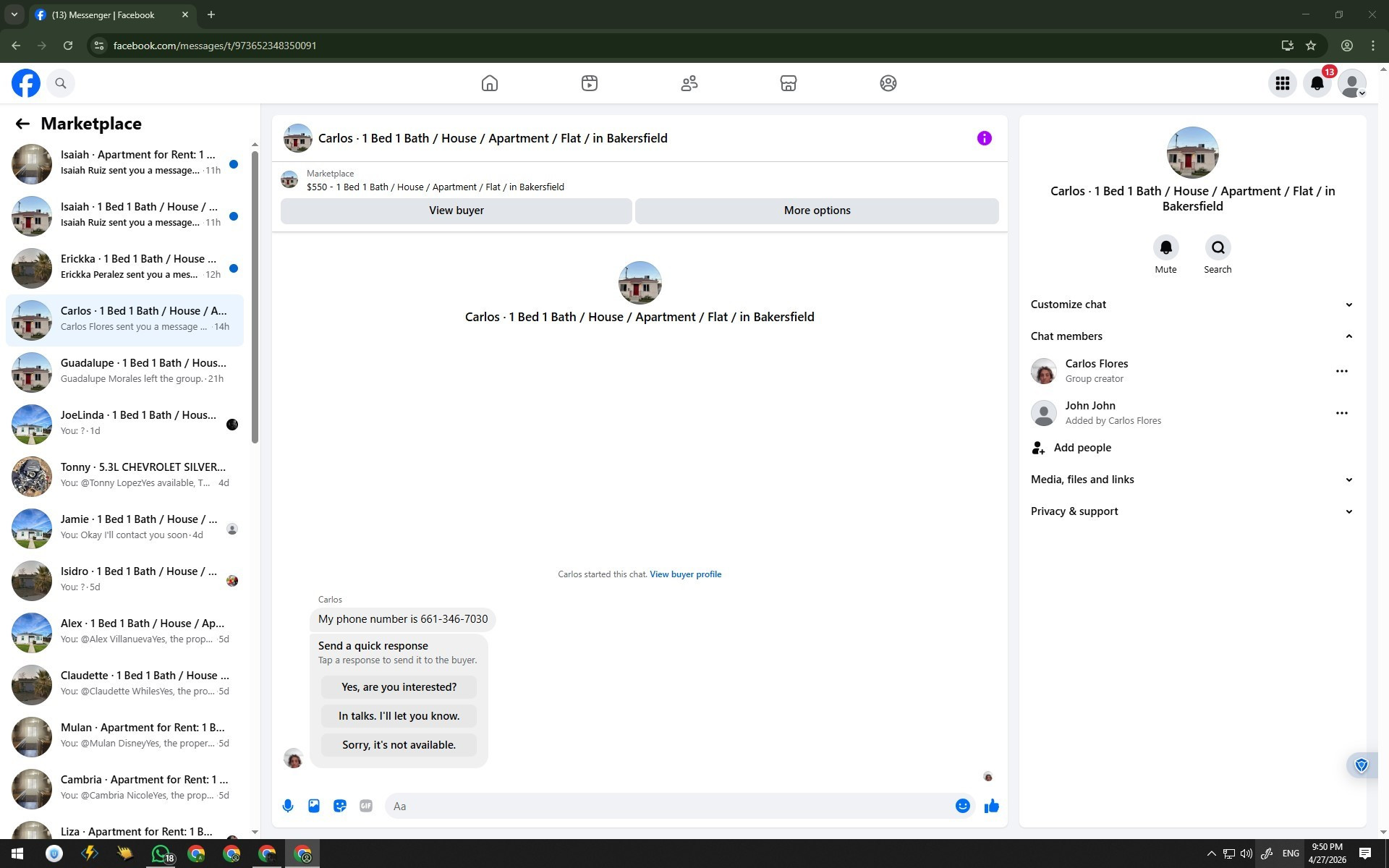Mute this Carlos conversation
This screenshot has width=1389, height=868.
pyautogui.click(x=1165, y=248)
